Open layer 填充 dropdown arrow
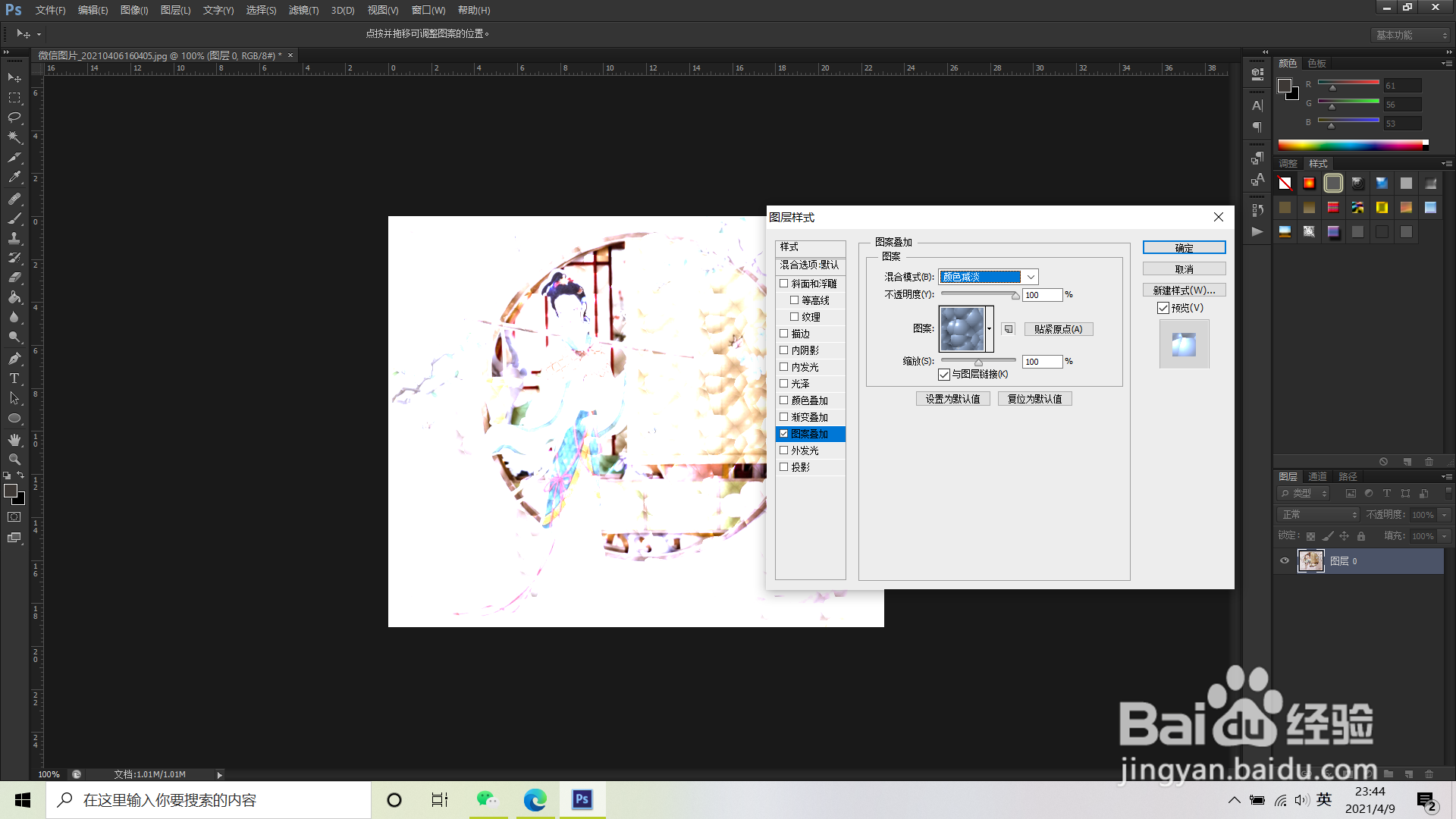Viewport: 1456px width, 819px height. [1444, 536]
